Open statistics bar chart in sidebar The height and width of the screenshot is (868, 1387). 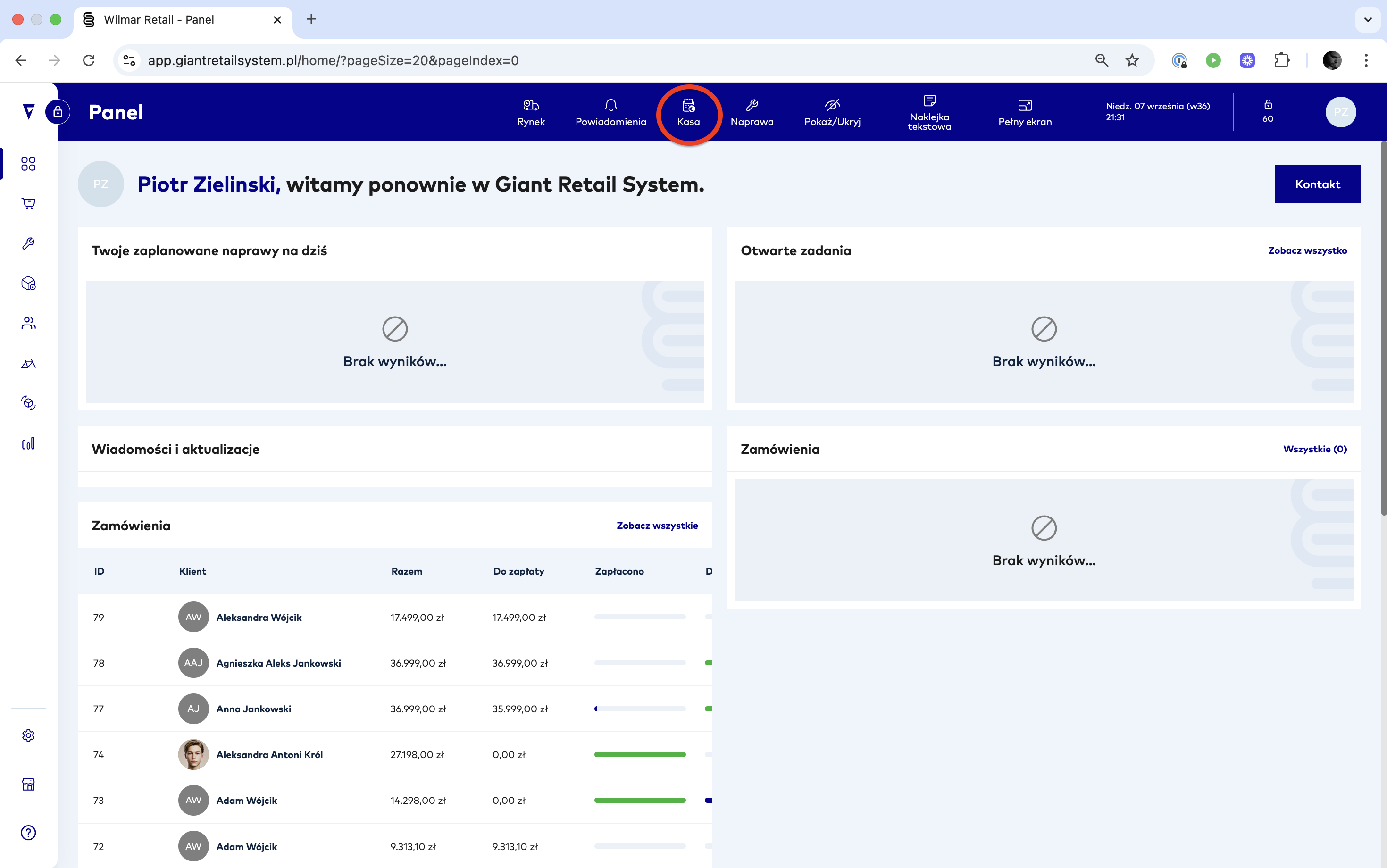(28, 443)
